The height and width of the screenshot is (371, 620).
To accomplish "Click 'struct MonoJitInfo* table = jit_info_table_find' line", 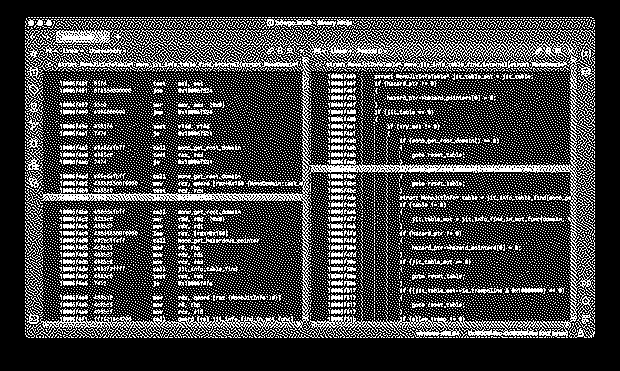I will (485, 198).
